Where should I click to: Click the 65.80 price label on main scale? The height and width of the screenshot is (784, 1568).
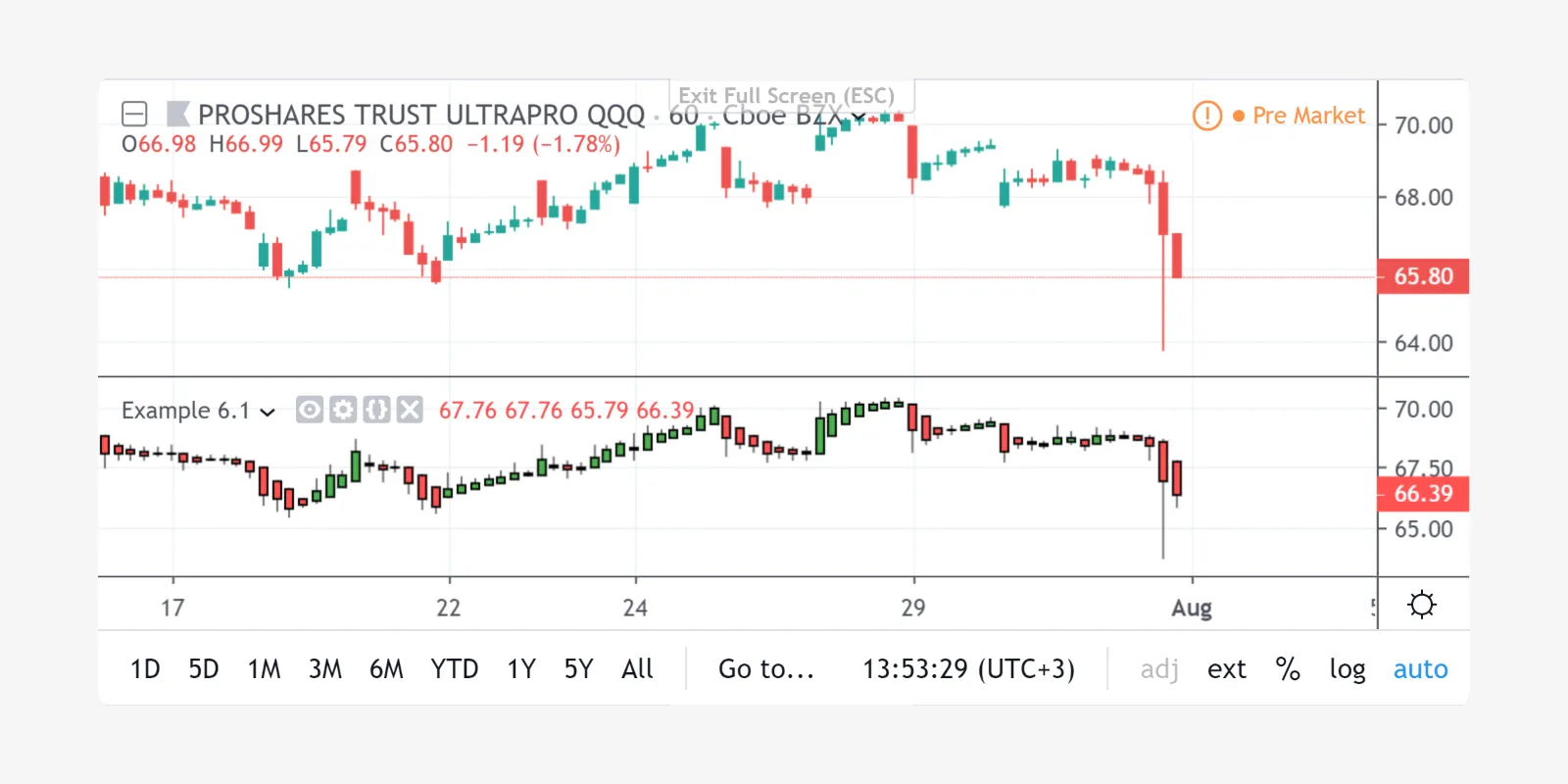coord(1423,276)
